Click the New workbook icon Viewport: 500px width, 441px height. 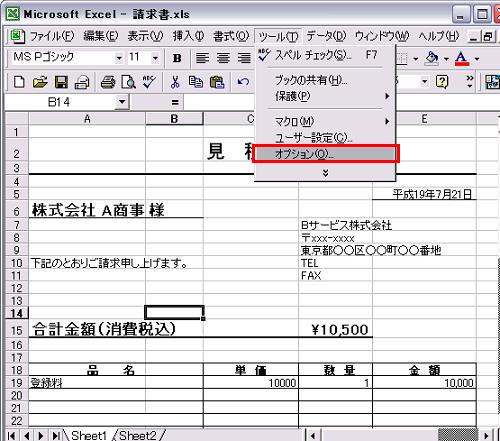(x=19, y=82)
